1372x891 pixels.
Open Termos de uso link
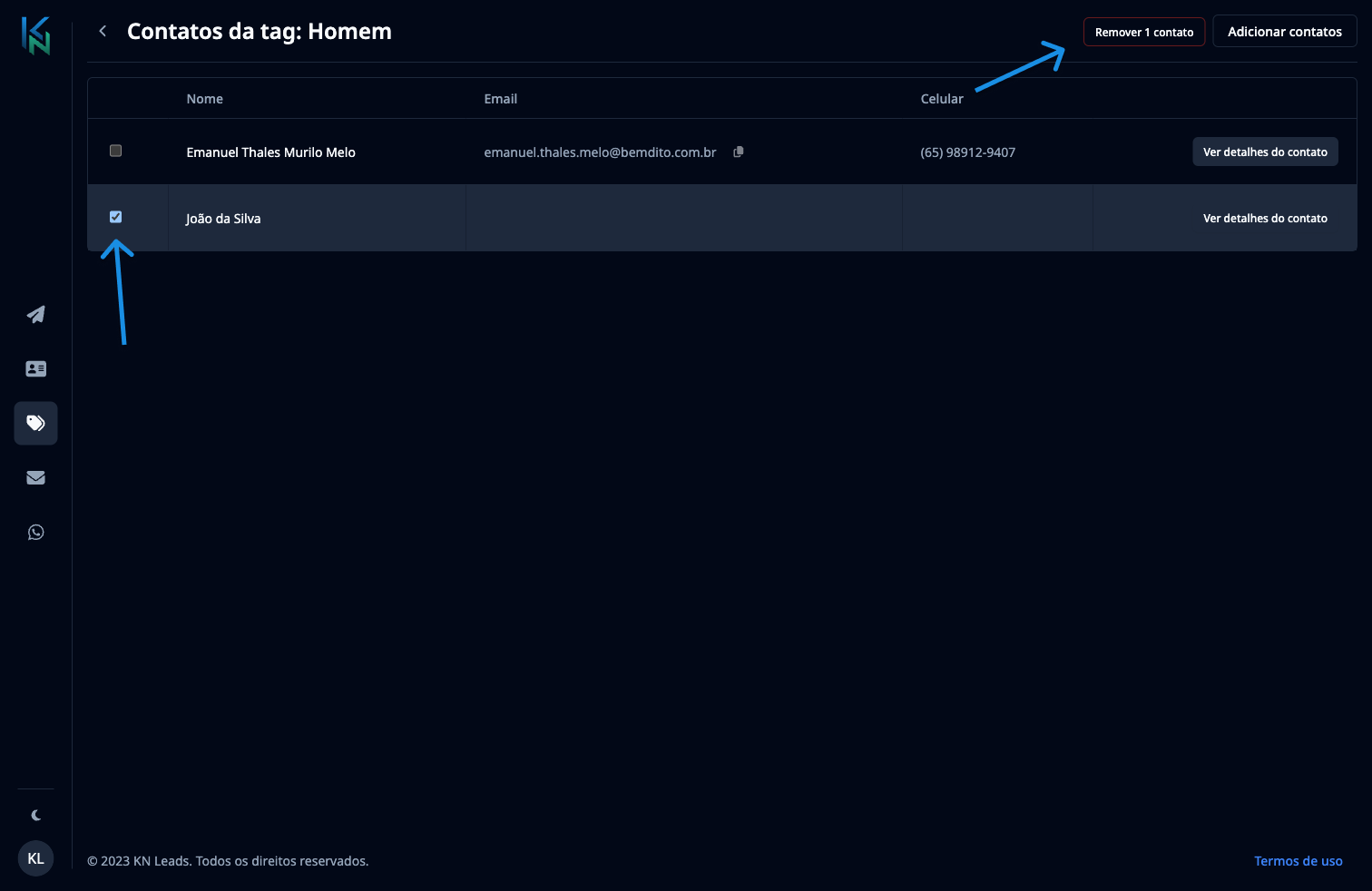pos(1298,861)
